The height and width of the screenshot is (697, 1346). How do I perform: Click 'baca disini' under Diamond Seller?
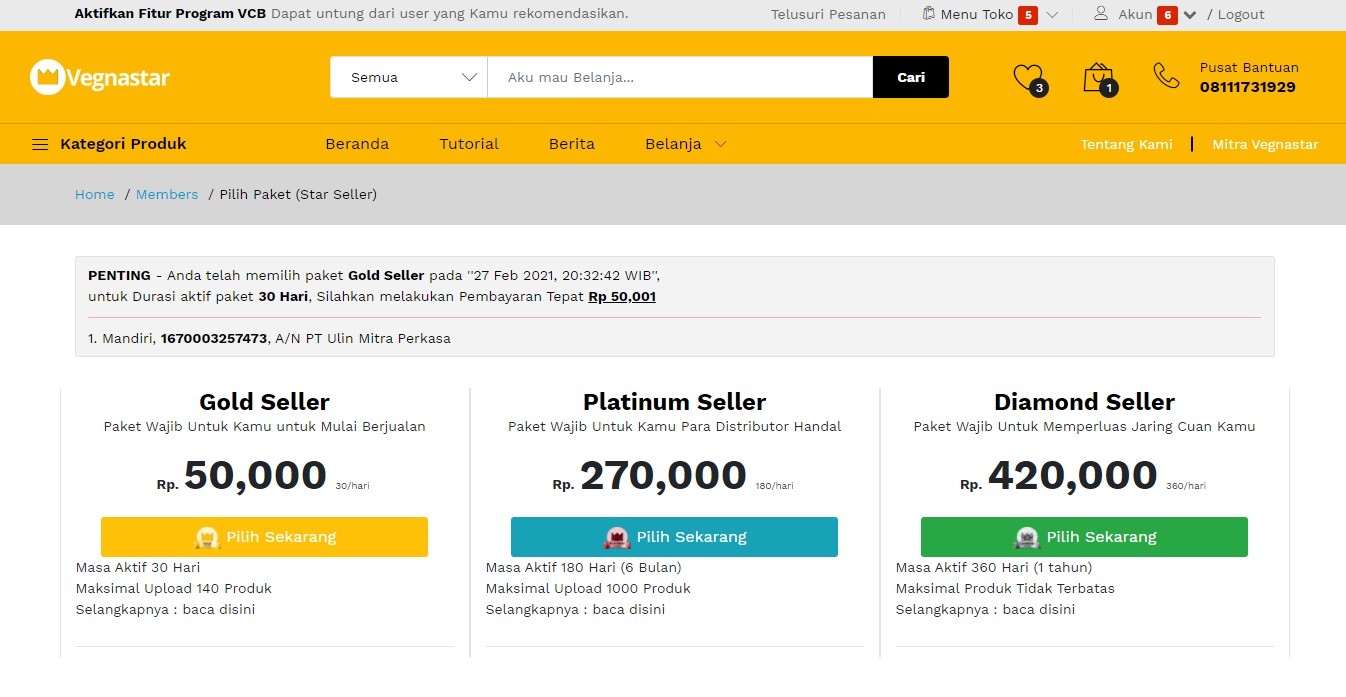pos(1039,609)
